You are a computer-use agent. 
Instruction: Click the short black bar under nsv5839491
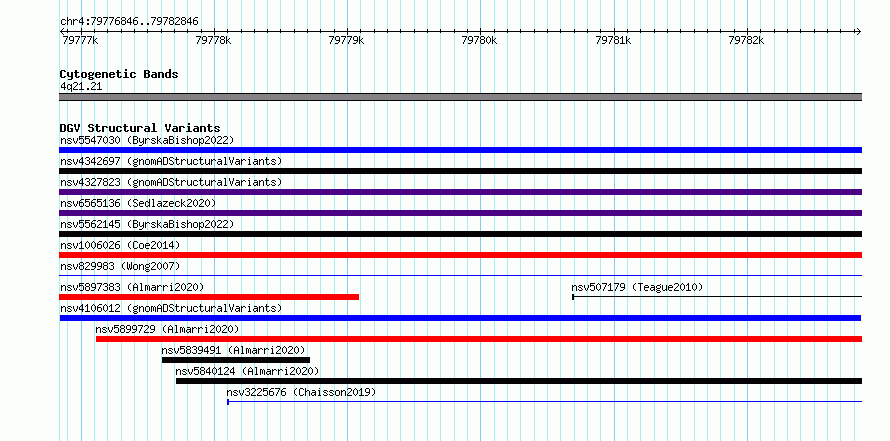236,360
